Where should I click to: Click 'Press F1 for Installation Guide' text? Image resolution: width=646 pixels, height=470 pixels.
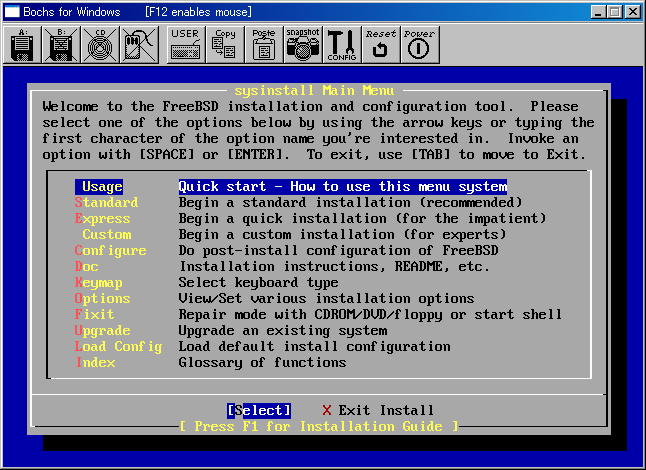pyautogui.click(x=319, y=426)
